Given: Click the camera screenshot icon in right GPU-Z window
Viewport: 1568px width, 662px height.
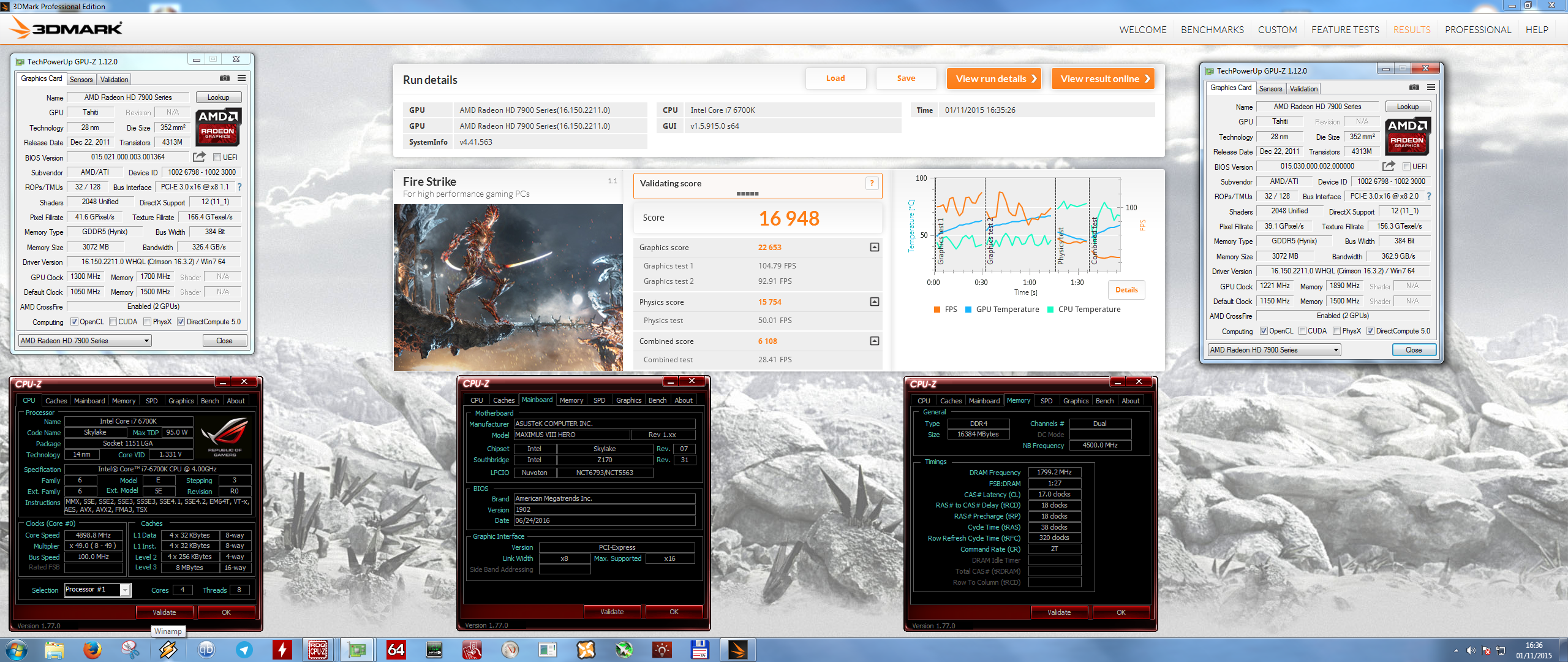Looking at the screenshot, I should pos(1414,88).
